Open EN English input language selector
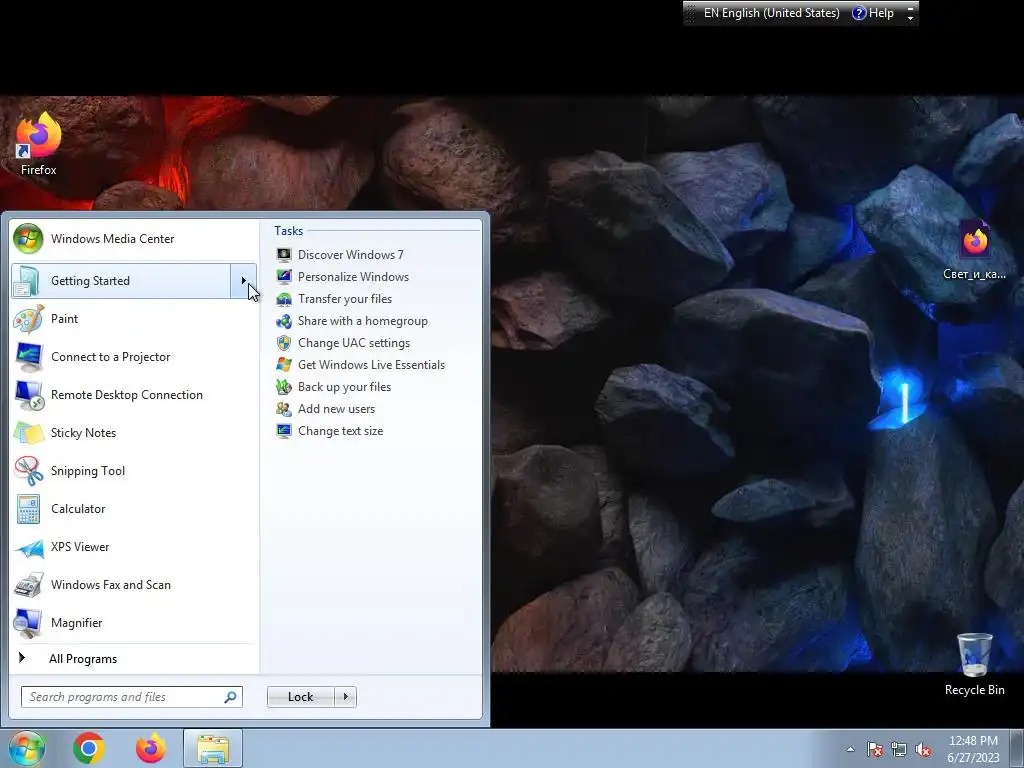Screen dimensions: 1024x768 tap(772, 13)
